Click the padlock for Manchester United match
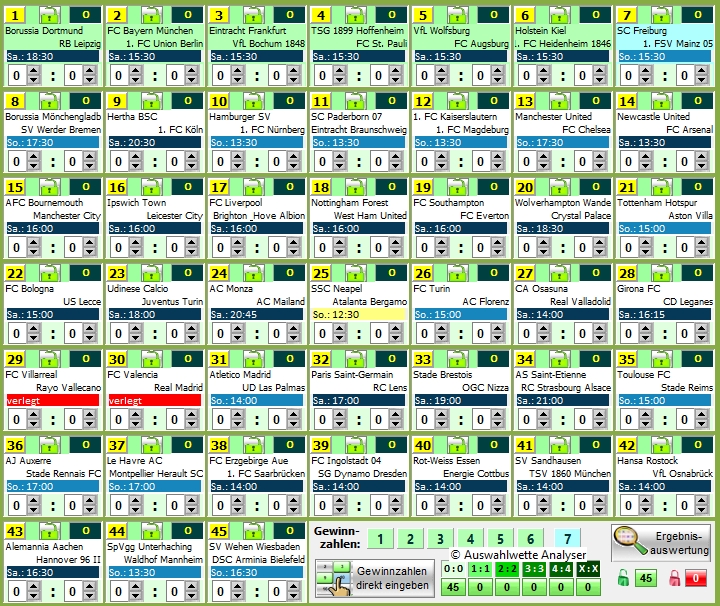 point(559,101)
